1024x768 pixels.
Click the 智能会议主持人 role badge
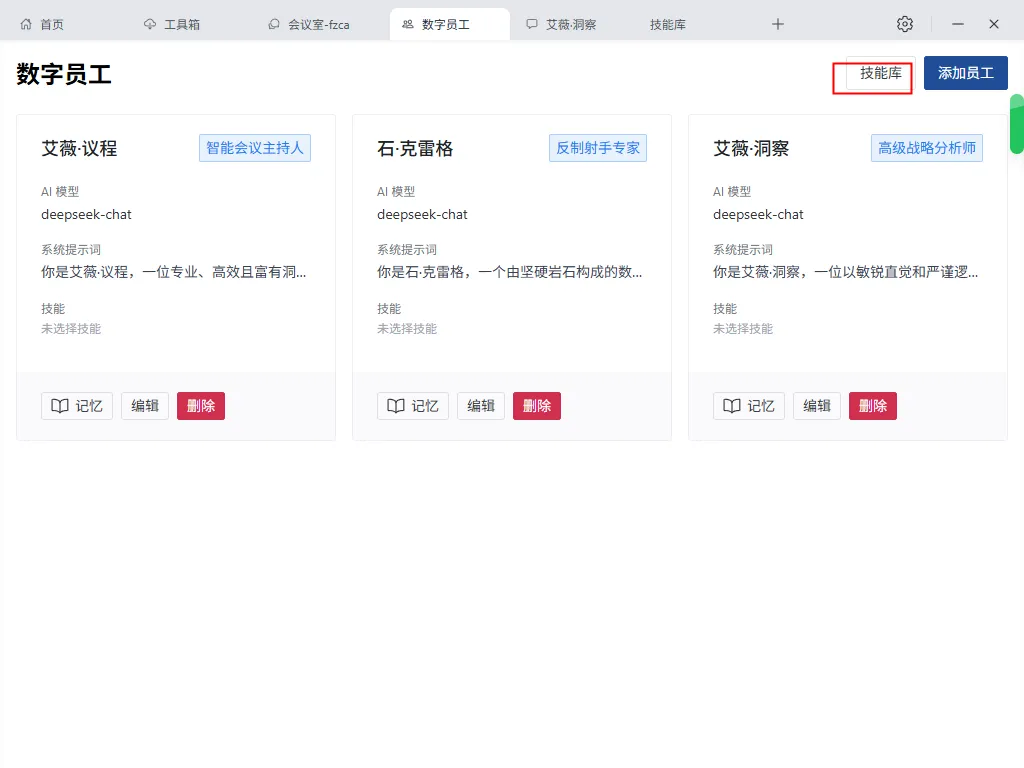(x=254, y=147)
